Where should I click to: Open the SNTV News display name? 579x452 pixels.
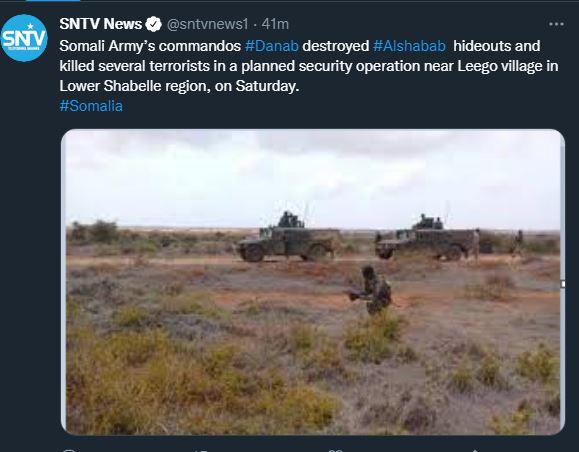(100, 24)
